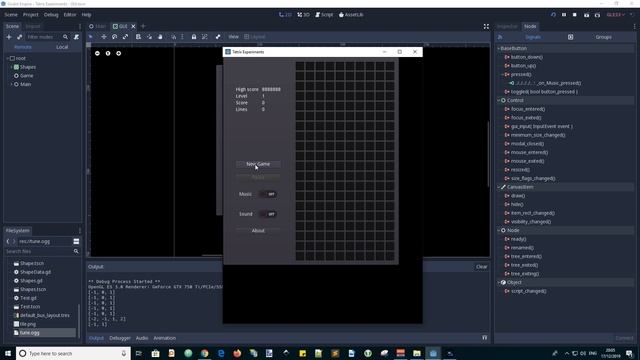Click the Search files magnifier icon
The image size is (640, 360).
pos(76,251)
